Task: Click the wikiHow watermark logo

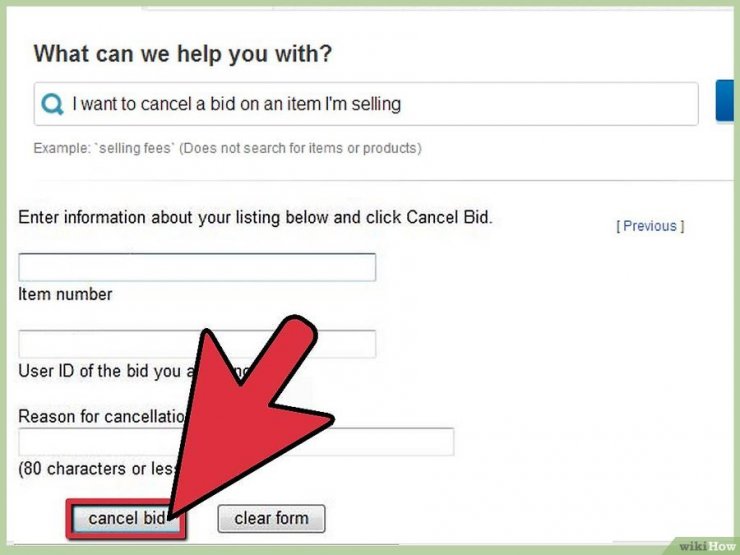Action: pos(706,546)
